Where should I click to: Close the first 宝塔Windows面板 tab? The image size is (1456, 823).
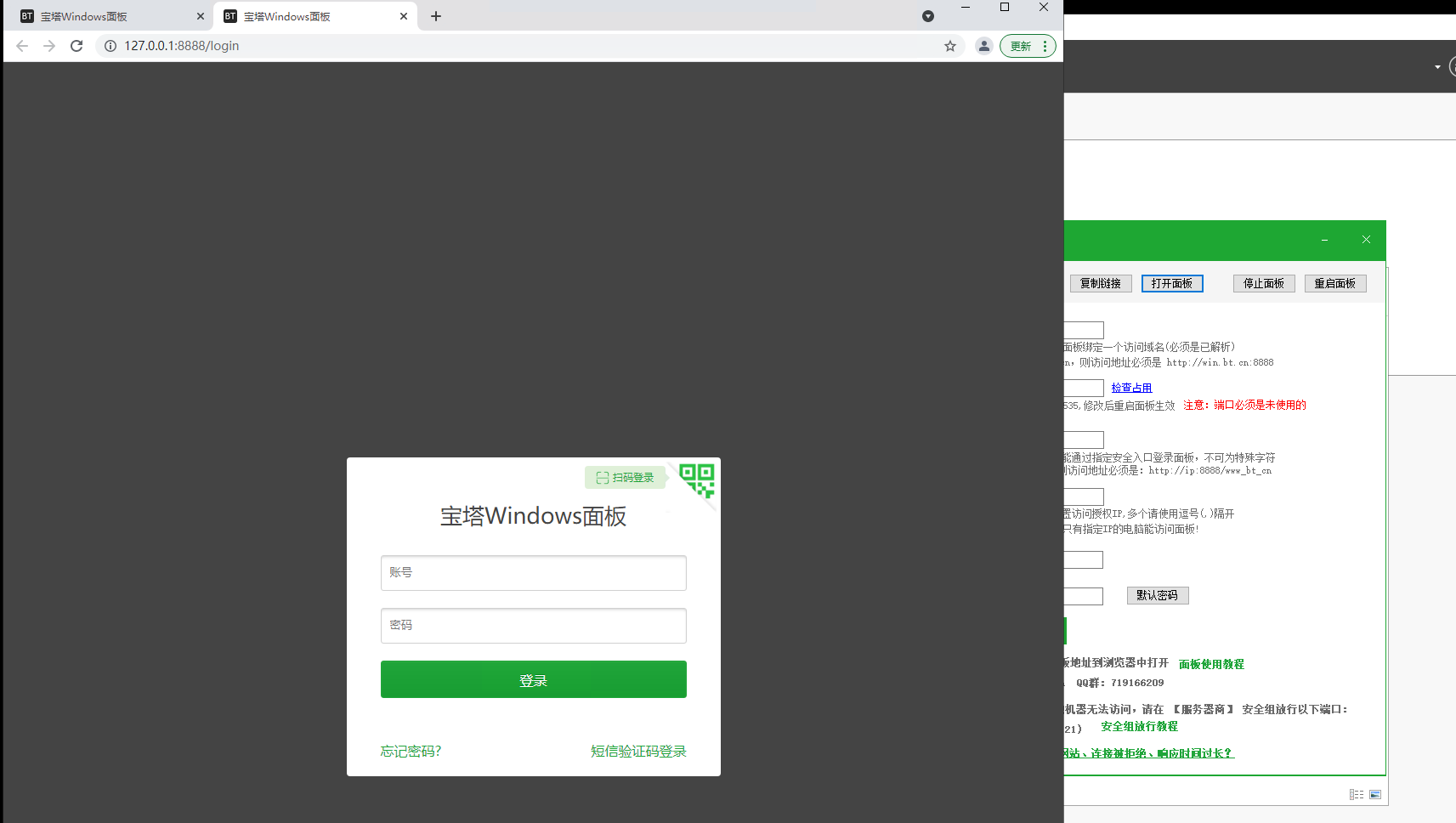pyautogui.click(x=201, y=16)
